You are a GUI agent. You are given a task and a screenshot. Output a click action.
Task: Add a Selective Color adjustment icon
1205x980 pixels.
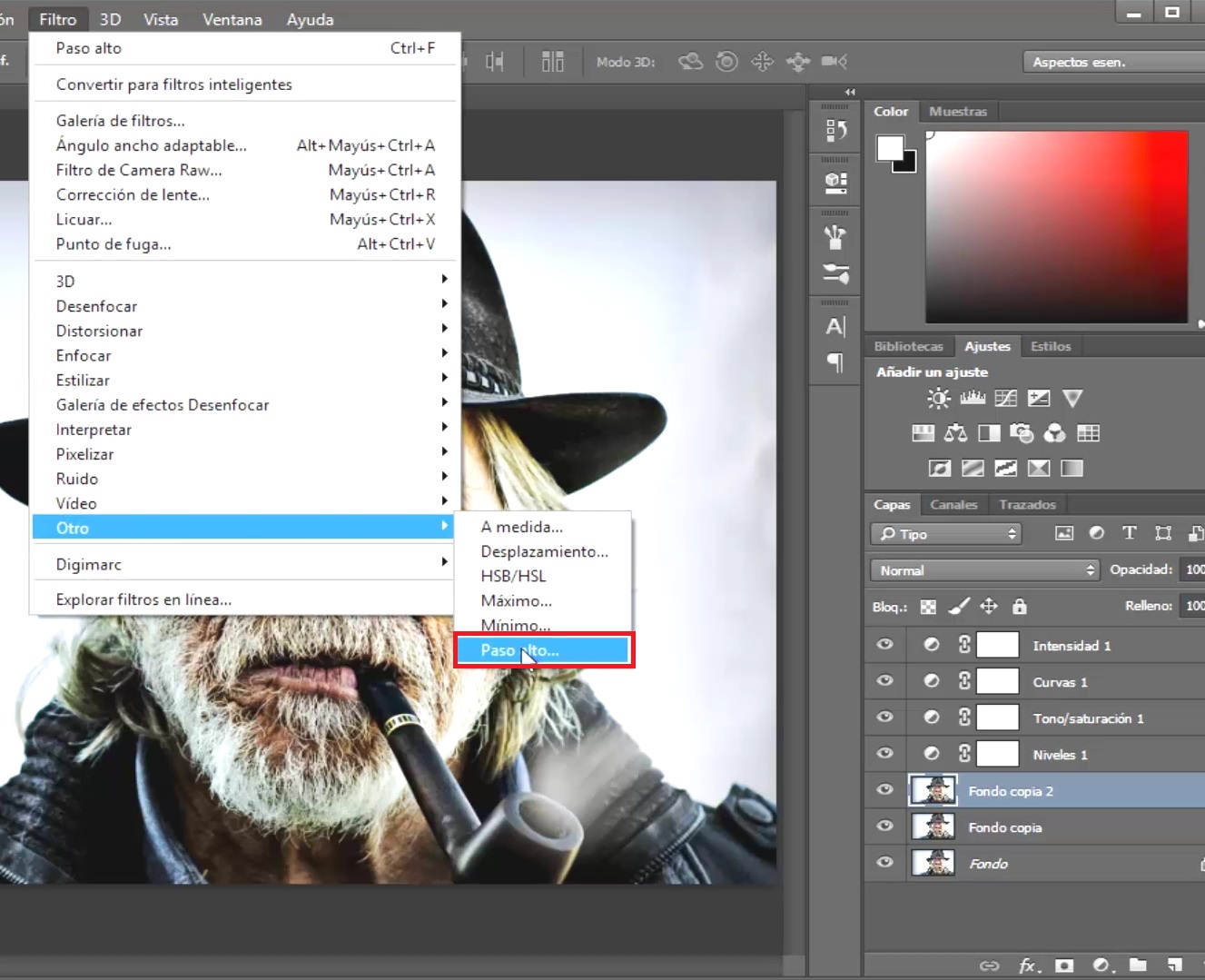(x=1039, y=469)
